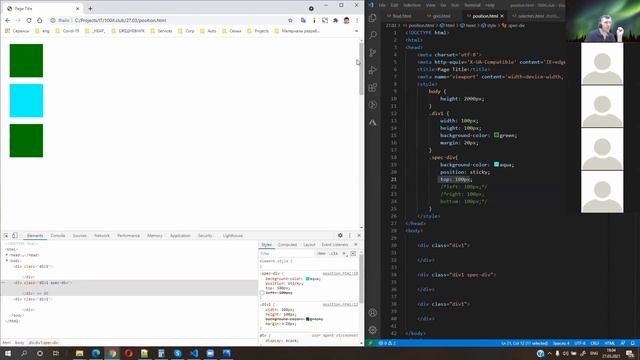
Task: Click green color swatch in DevTools styles
Action: 308,319
